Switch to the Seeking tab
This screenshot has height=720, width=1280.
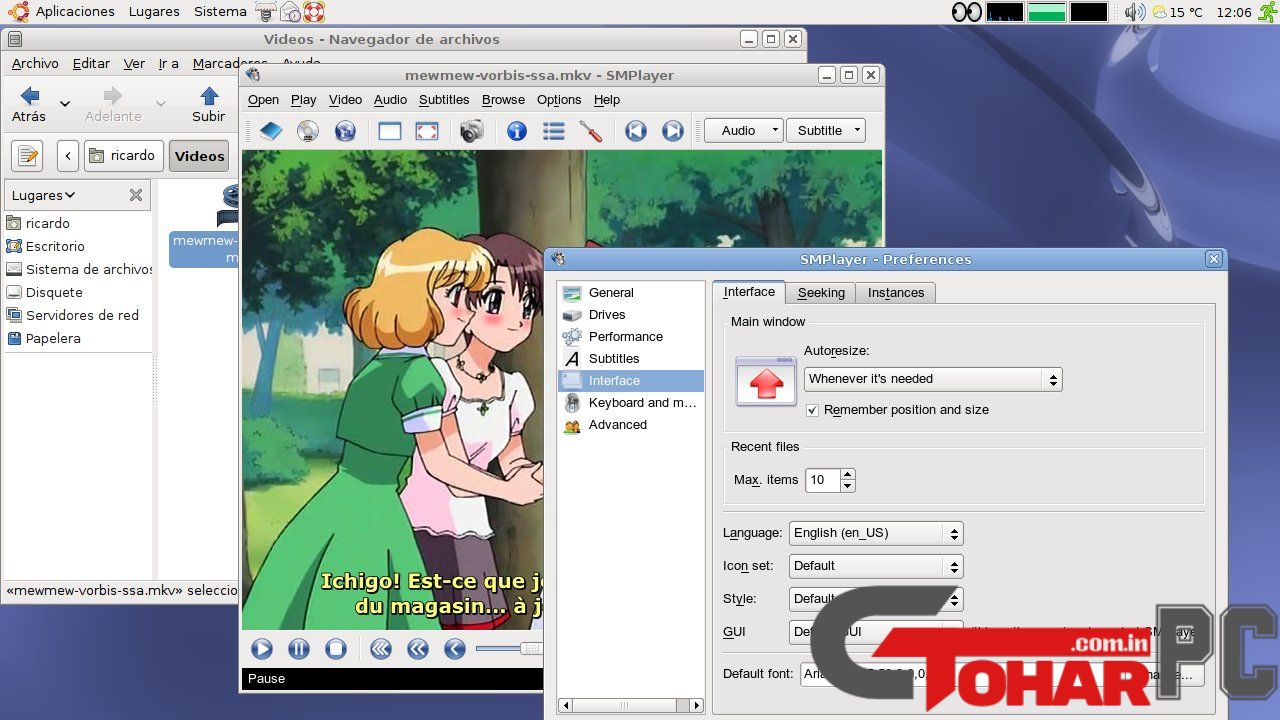pos(821,293)
